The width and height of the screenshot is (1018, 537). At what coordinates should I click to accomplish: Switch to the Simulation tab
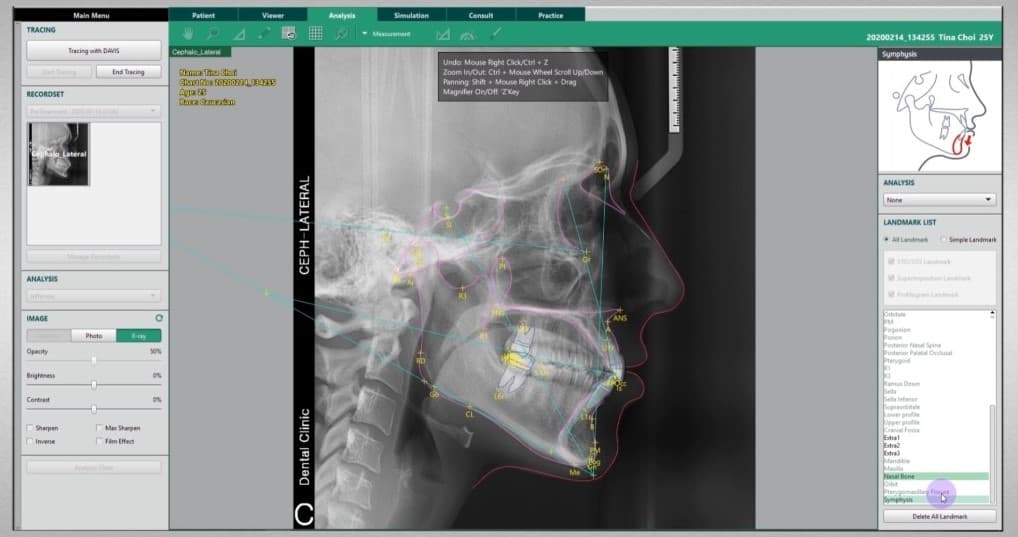(411, 16)
